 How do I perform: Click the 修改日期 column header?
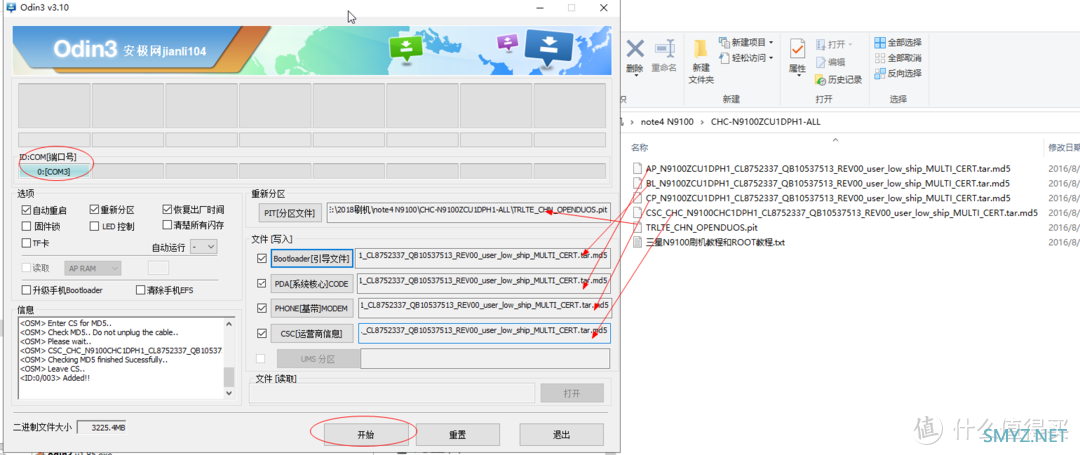(x=1063, y=147)
